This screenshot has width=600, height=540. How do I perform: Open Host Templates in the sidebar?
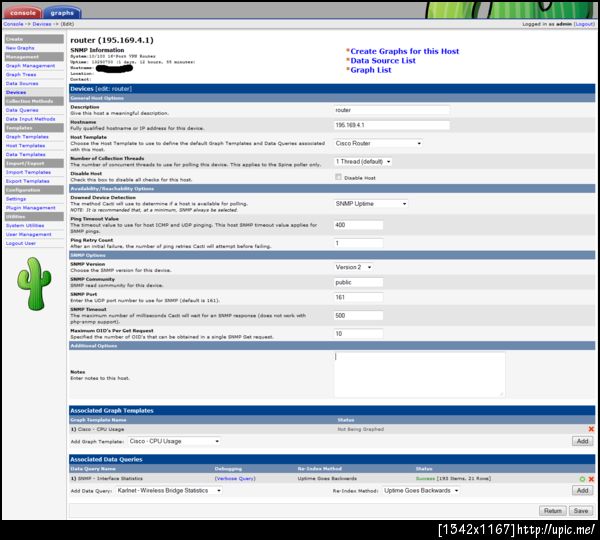pos(25,145)
